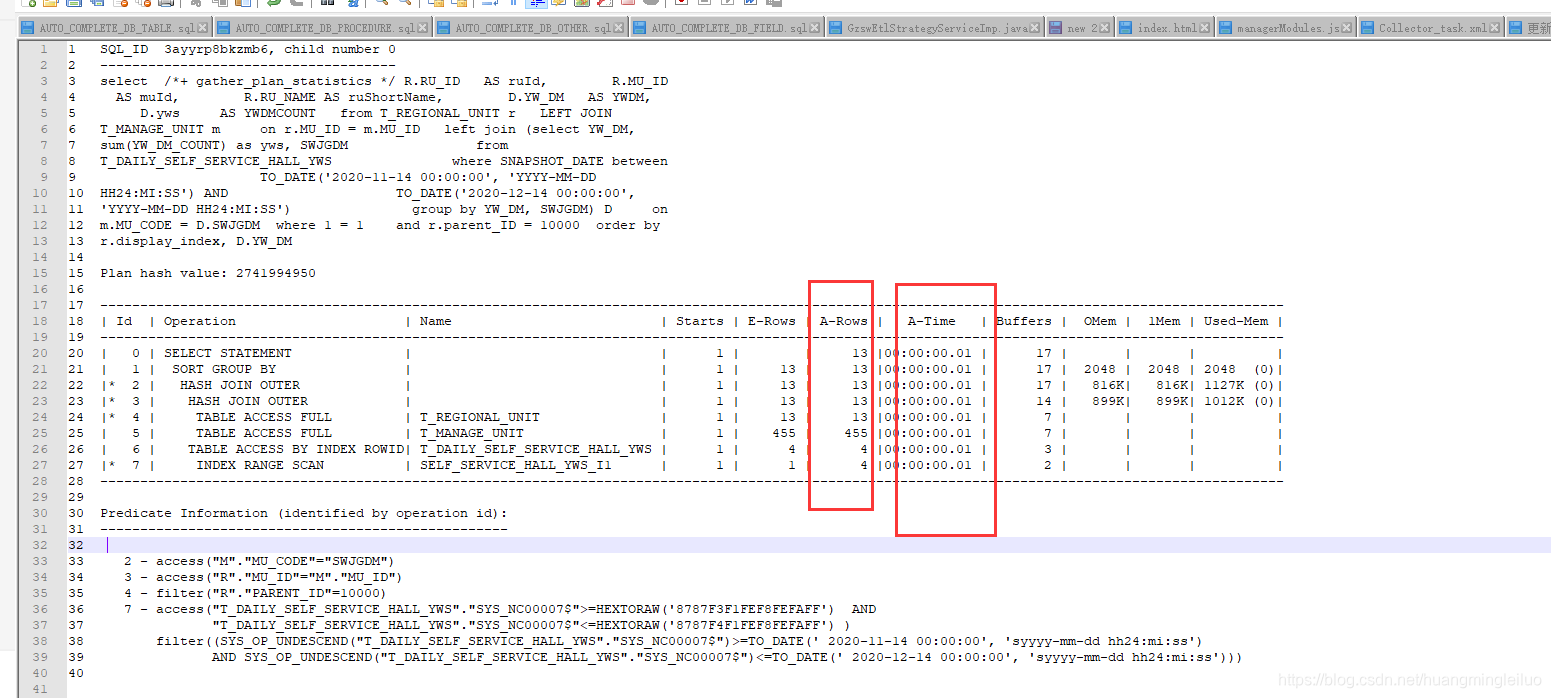Click predicate '2 - access("M"."MU_CODE"="SWJGDM")'

pos(260,561)
